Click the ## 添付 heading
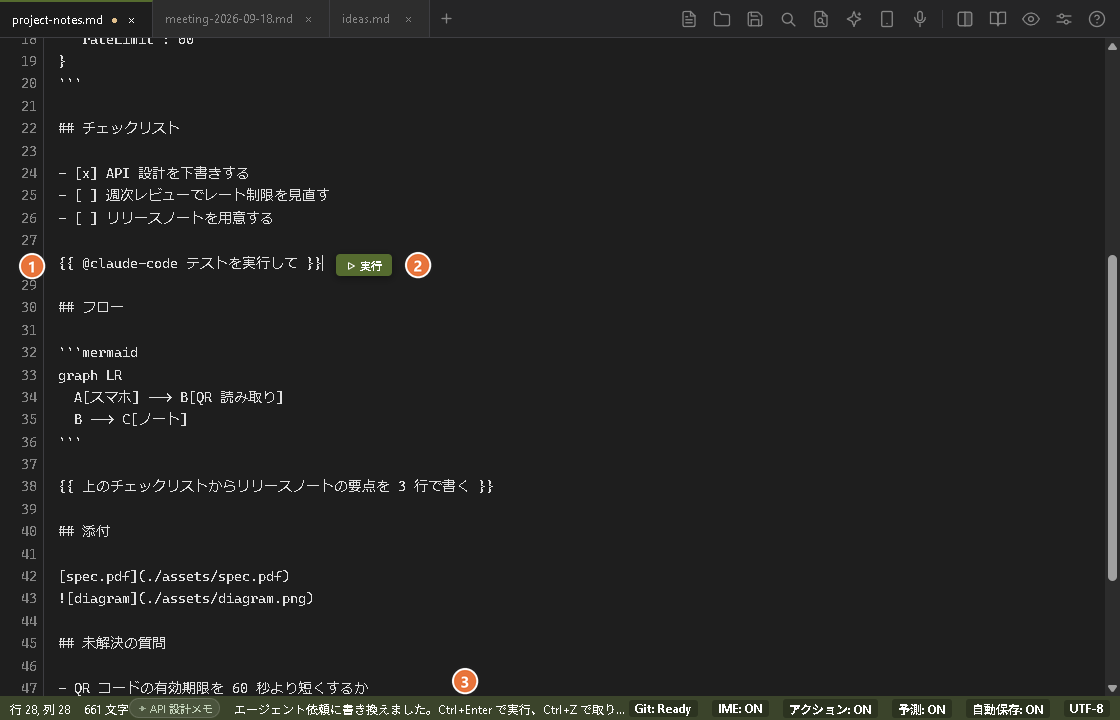1120x720 pixels. point(84,531)
